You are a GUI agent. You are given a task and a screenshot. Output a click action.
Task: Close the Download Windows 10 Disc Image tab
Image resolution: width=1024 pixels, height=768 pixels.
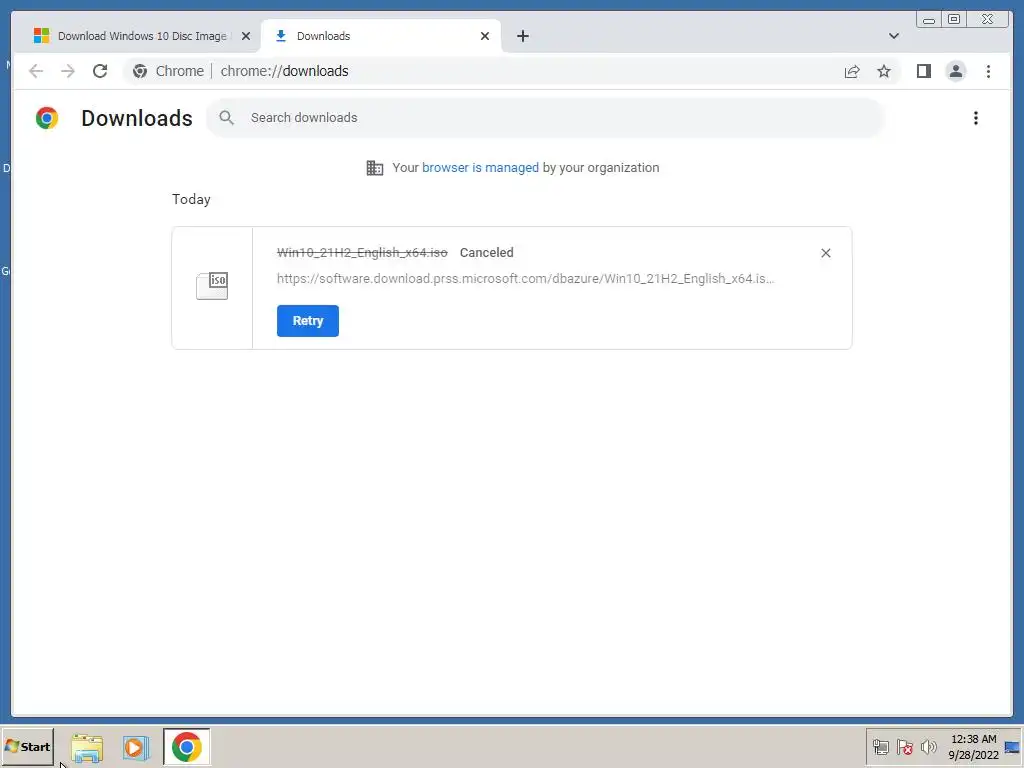(246, 37)
